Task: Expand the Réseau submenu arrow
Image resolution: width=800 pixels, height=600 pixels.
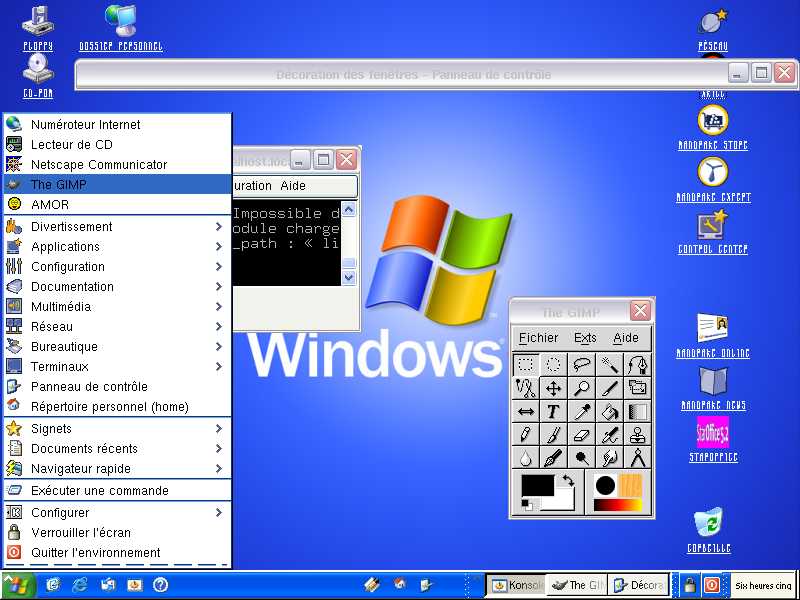Action: pyautogui.click(x=219, y=327)
